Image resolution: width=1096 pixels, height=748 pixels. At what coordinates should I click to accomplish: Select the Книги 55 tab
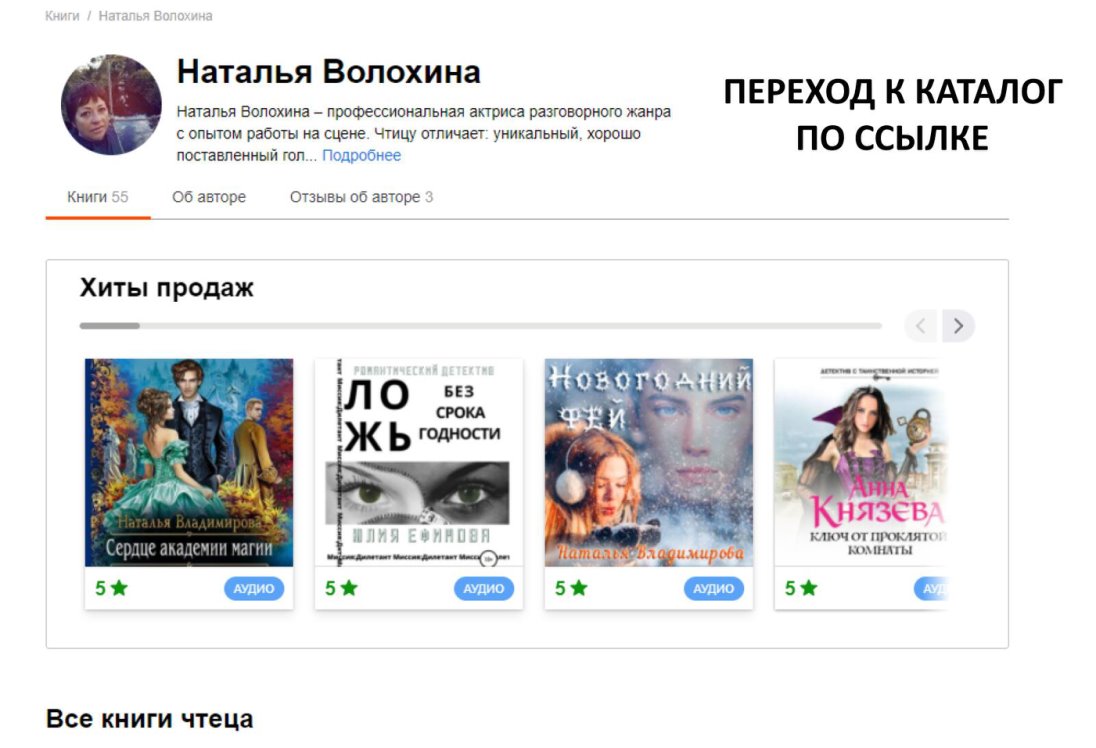click(98, 197)
